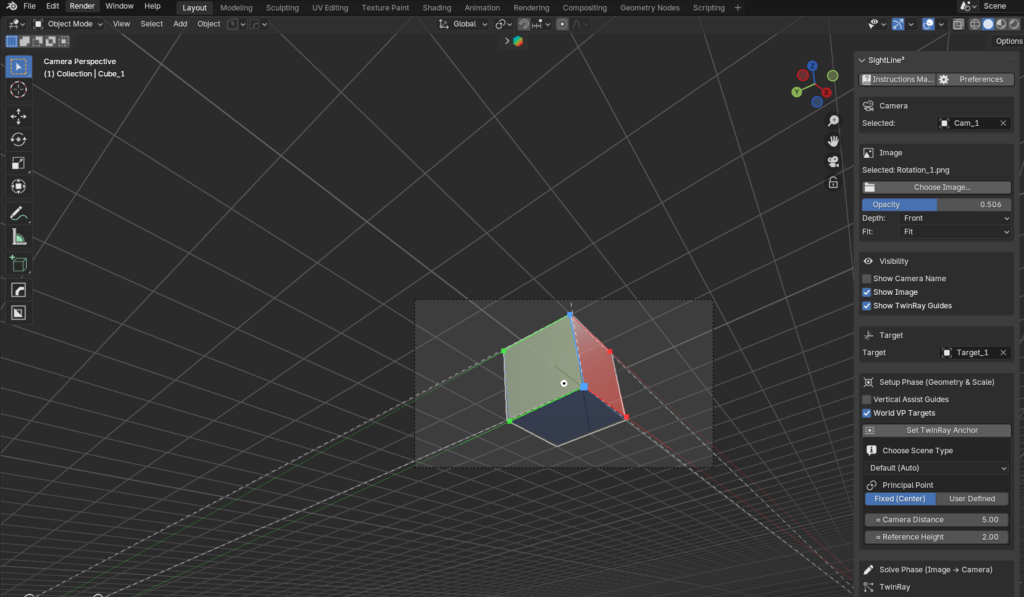Uncheck Show TwinRay Guides
This screenshot has width=1024, height=597.
pos(867,306)
